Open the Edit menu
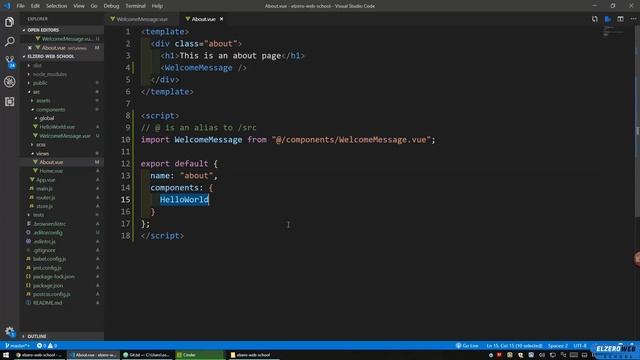640x360 pixels. tap(36, 6)
